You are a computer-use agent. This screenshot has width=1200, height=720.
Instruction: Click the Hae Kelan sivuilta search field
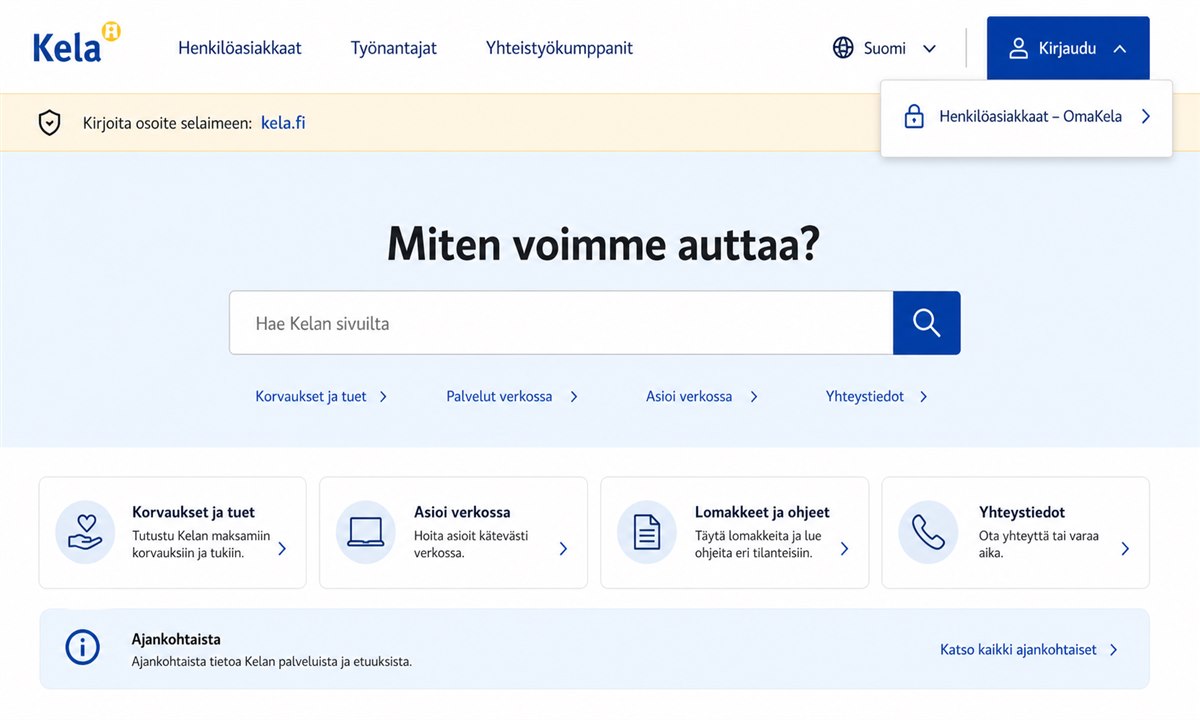(x=561, y=323)
